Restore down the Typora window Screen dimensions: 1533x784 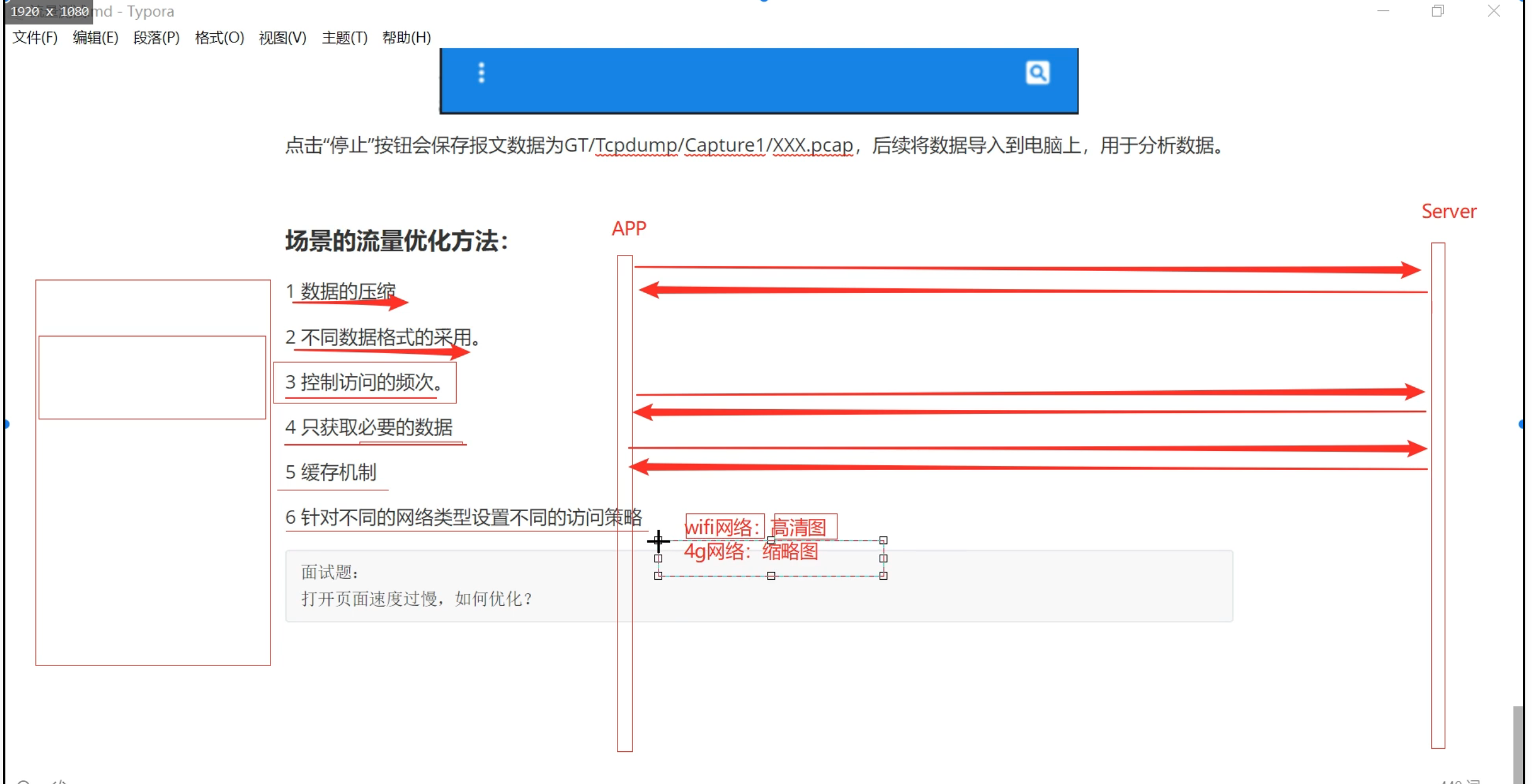point(1438,11)
